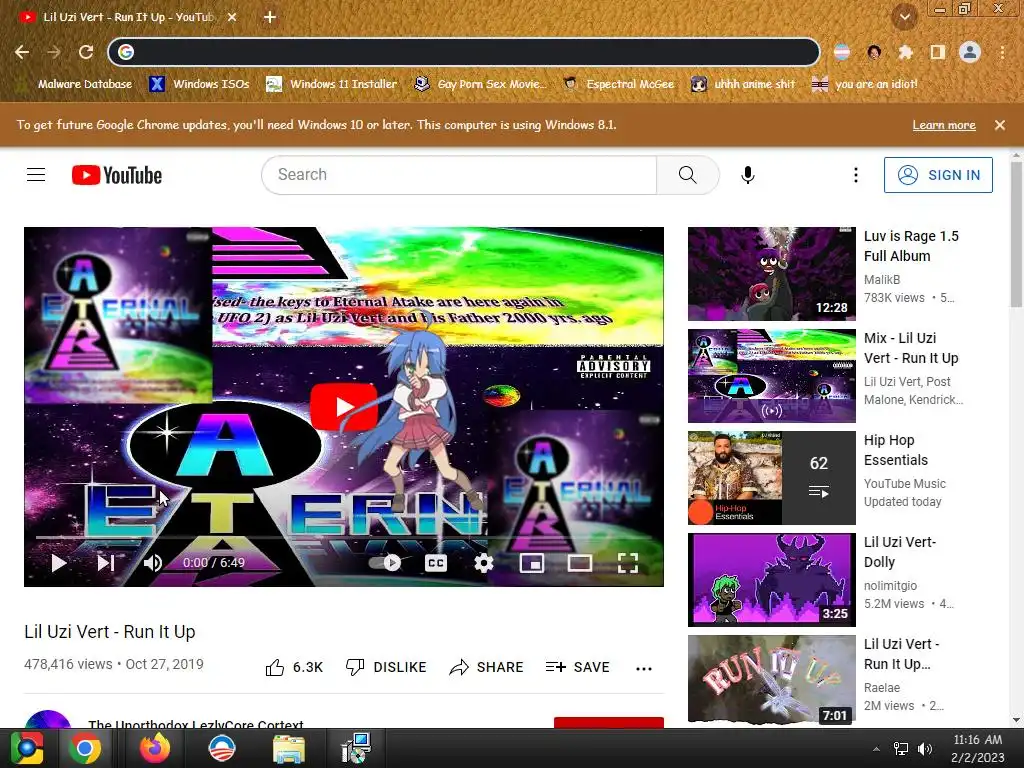This screenshot has height=768, width=1024.
Task: Click the DISLIKE button
Action: (385, 667)
